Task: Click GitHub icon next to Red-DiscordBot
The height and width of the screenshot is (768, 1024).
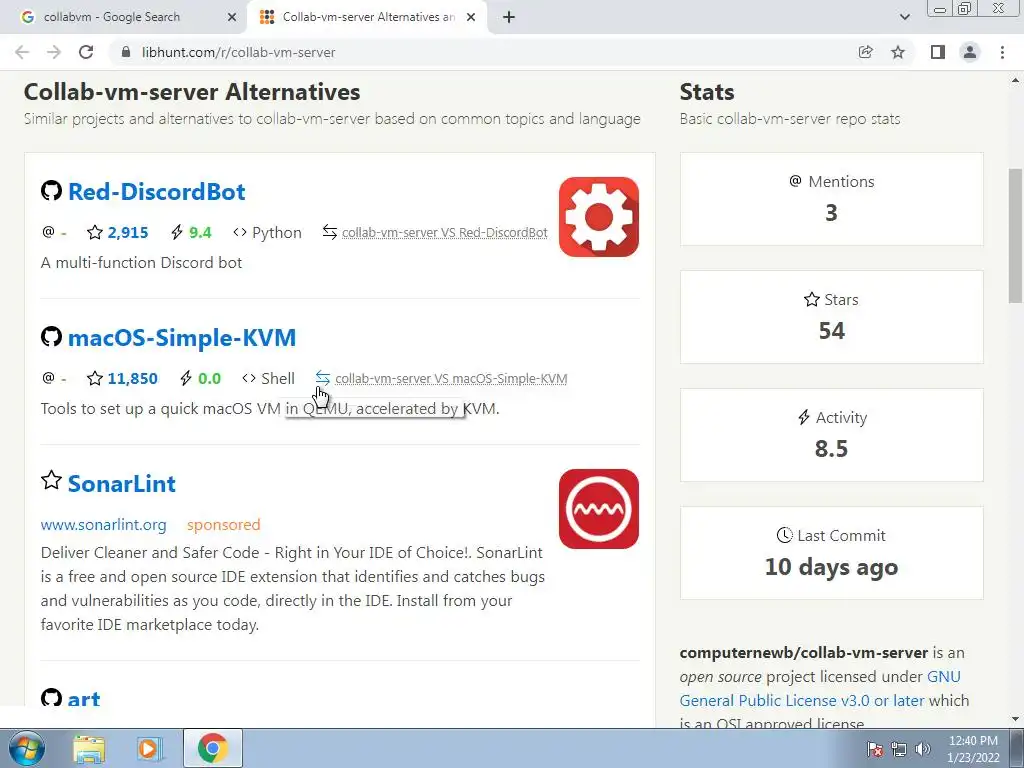Action: point(51,191)
